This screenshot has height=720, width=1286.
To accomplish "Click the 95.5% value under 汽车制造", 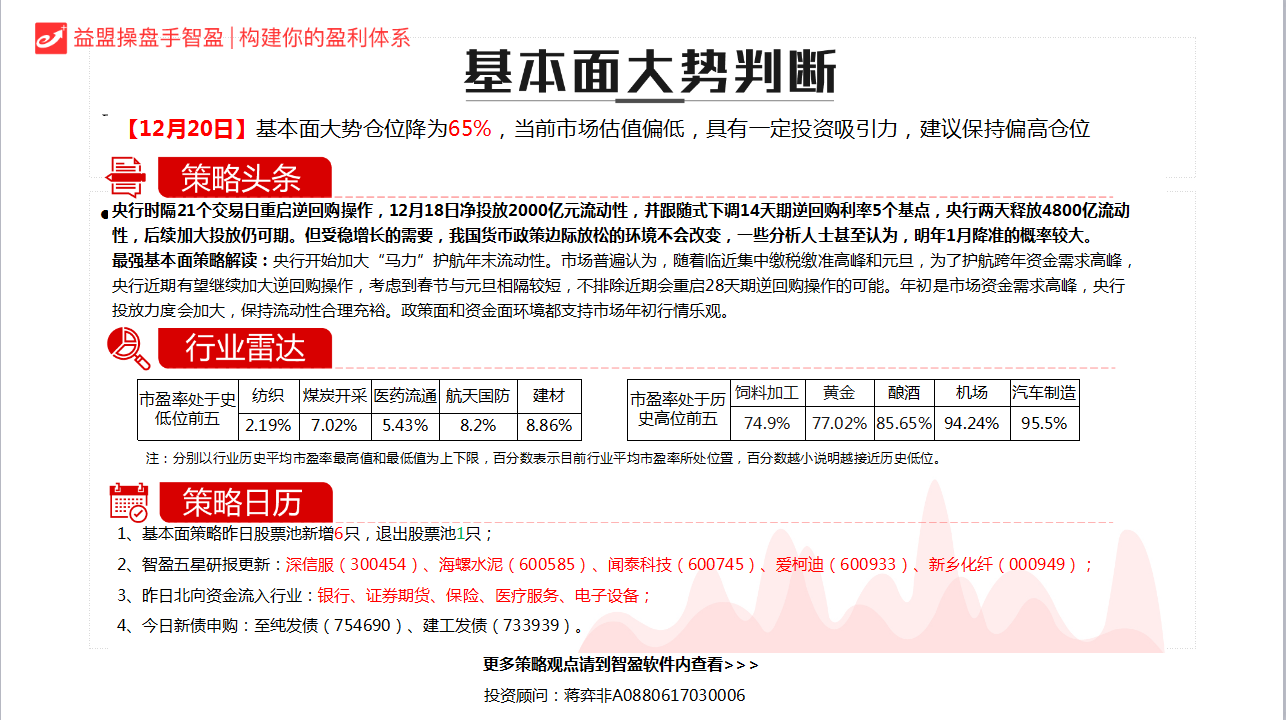I will pyautogui.click(x=1043, y=423).
